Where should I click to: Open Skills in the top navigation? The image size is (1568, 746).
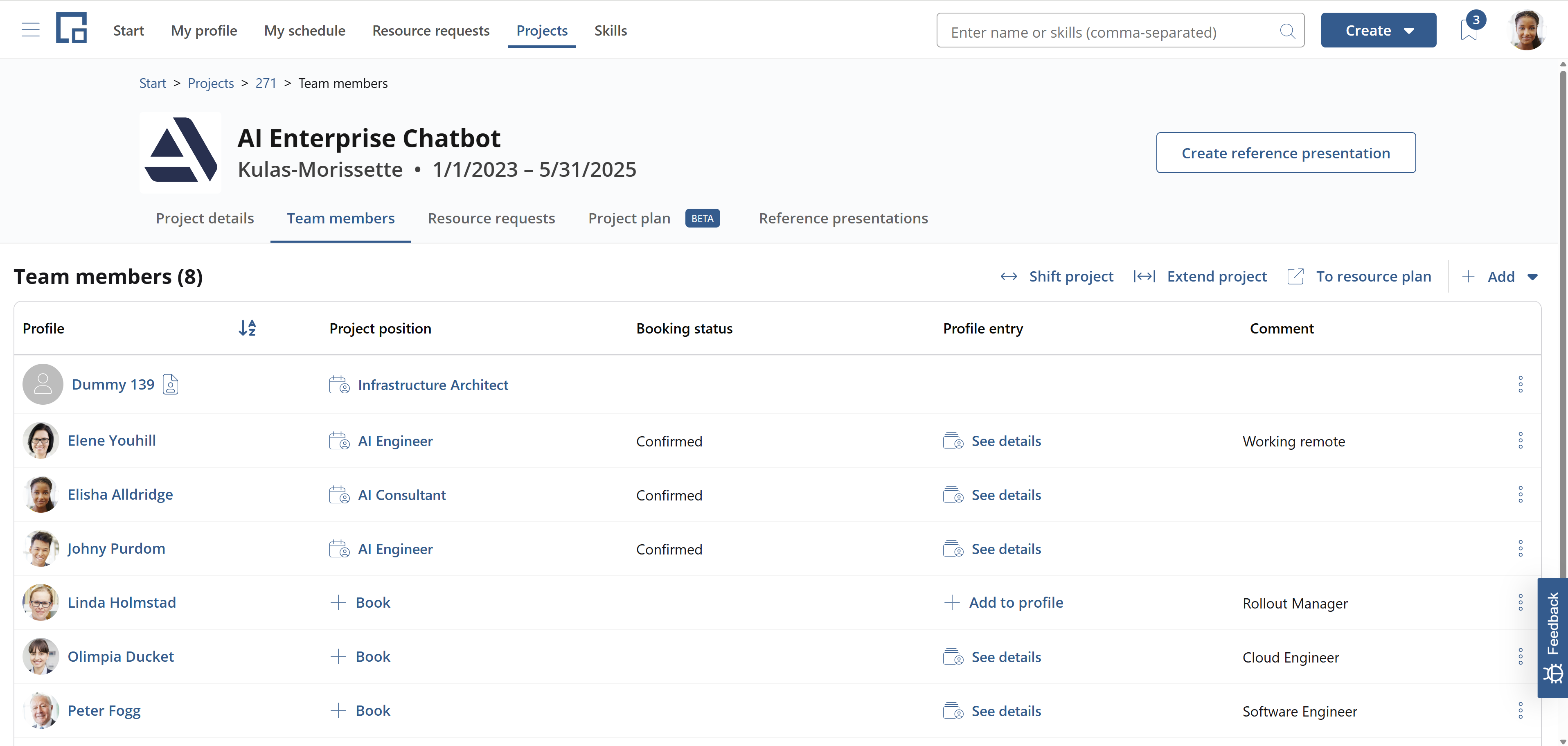pos(611,30)
